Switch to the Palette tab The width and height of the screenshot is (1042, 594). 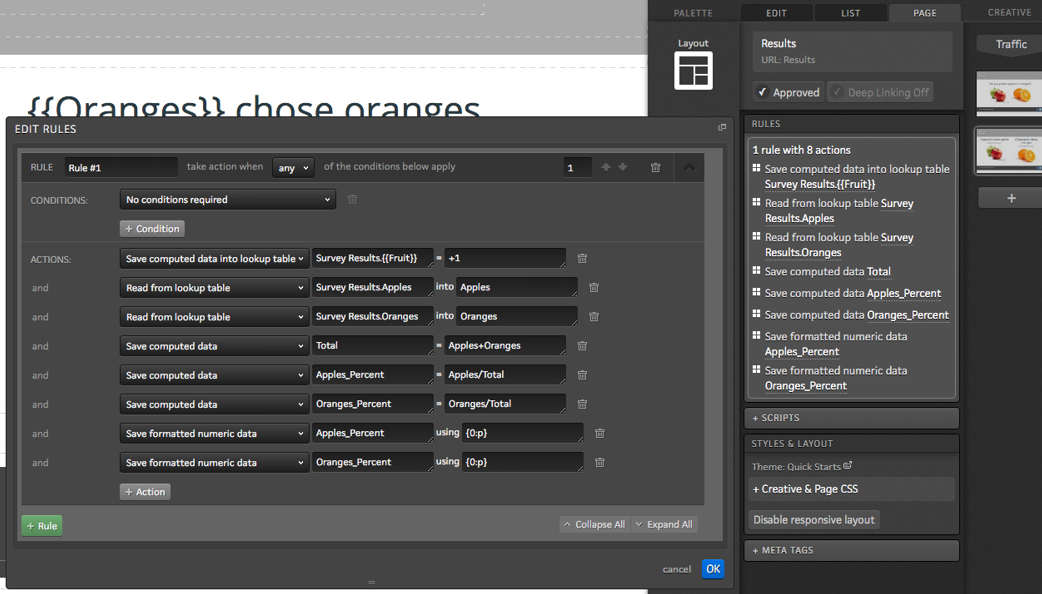click(692, 13)
